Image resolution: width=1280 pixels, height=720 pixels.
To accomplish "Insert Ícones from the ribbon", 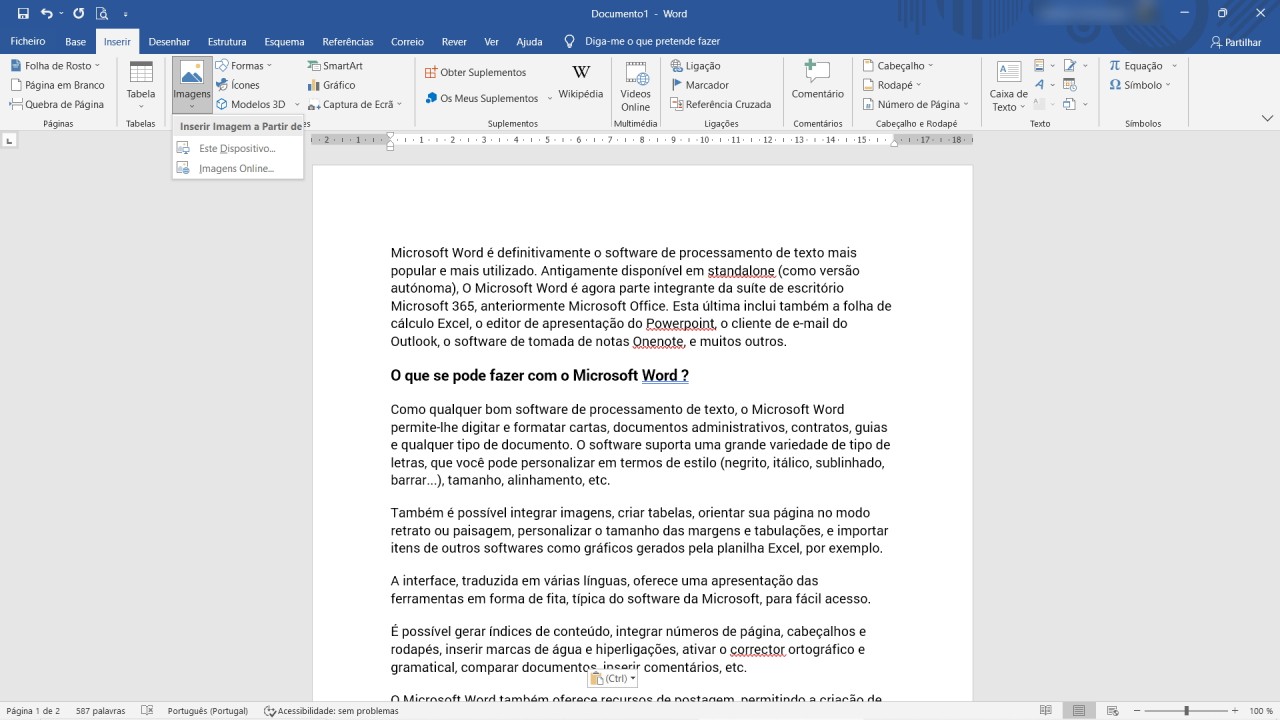I will tap(238, 85).
